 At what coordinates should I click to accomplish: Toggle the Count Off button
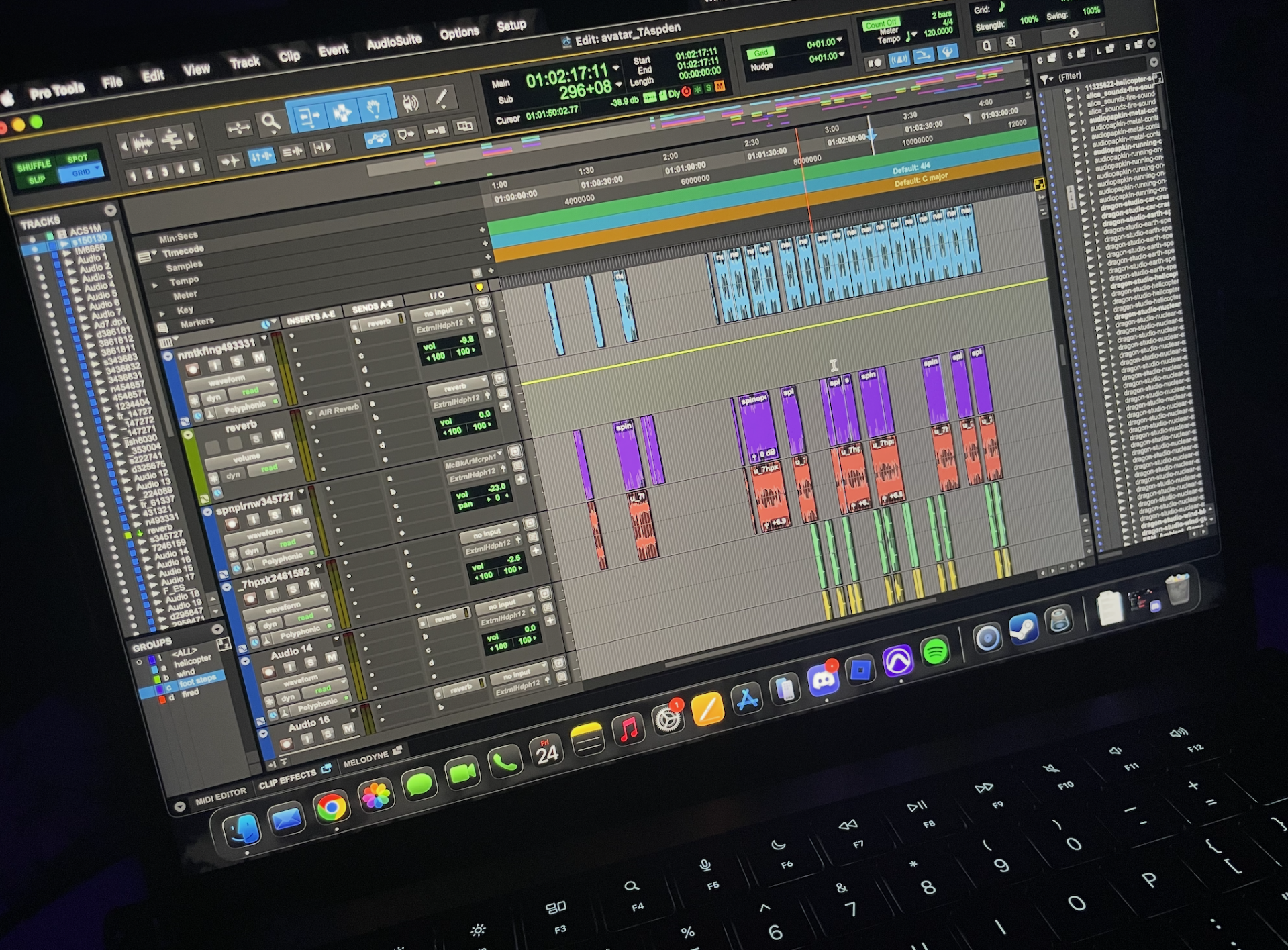pos(881,24)
